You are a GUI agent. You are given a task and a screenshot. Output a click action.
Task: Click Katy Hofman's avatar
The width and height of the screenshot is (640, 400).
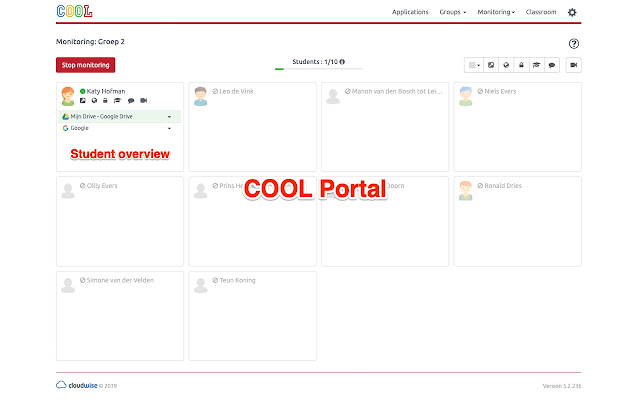pyautogui.click(x=68, y=96)
